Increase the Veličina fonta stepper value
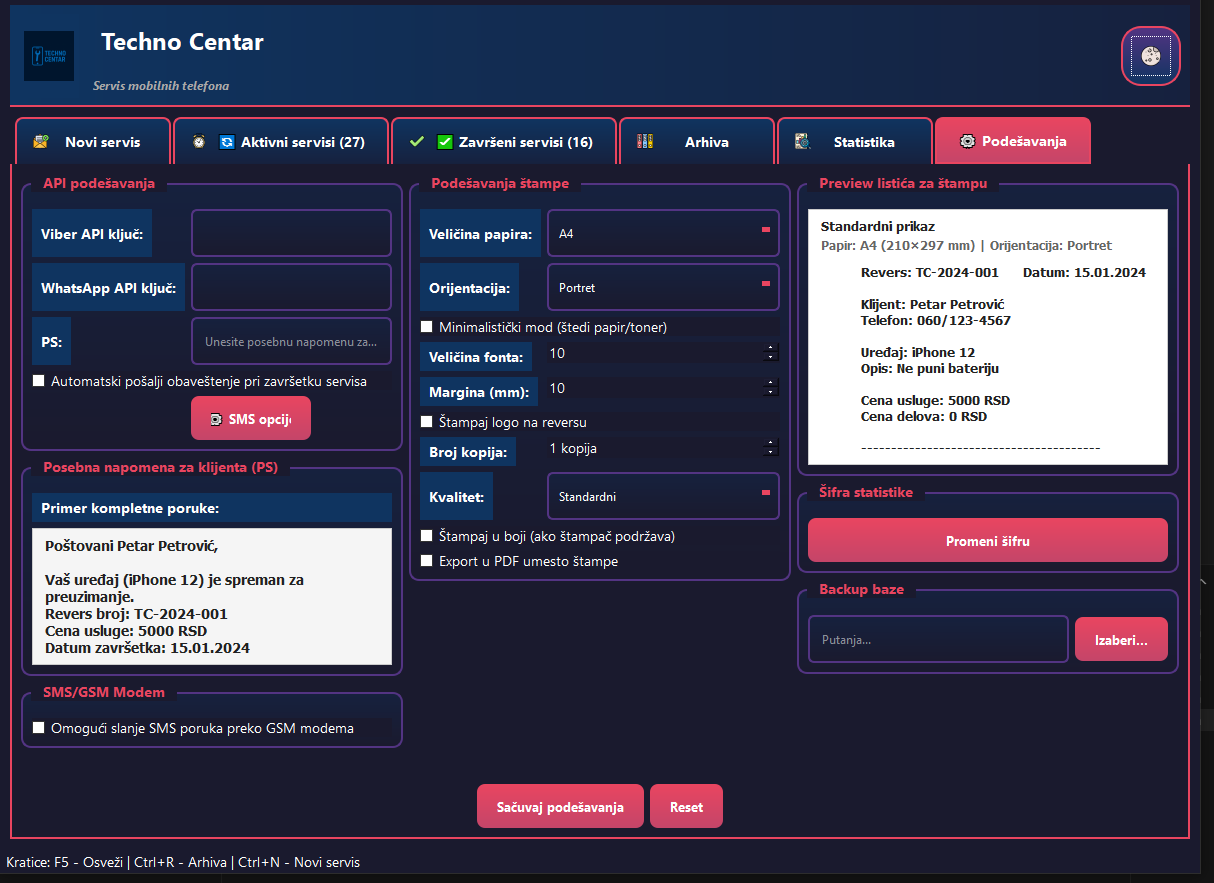 tap(770, 349)
